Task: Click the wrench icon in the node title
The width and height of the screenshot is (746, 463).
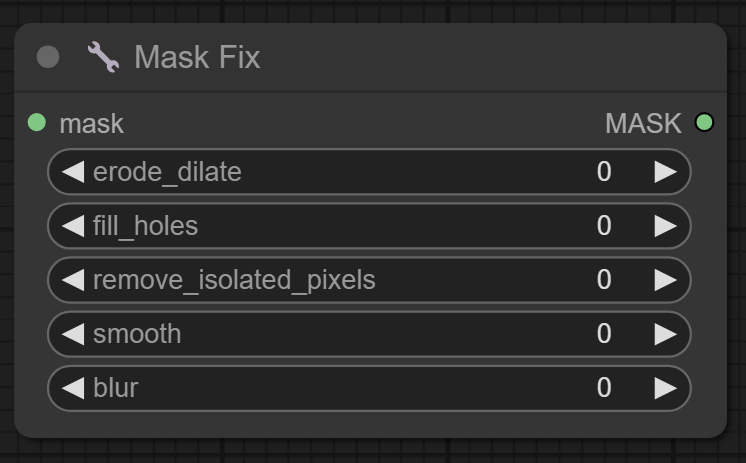Action: [x=103, y=57]
